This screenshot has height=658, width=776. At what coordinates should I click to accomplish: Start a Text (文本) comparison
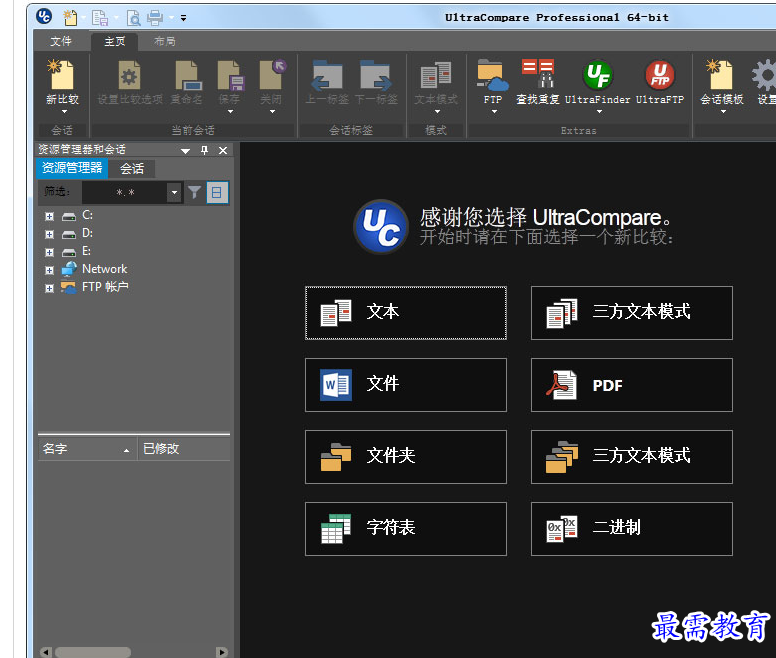406,313
